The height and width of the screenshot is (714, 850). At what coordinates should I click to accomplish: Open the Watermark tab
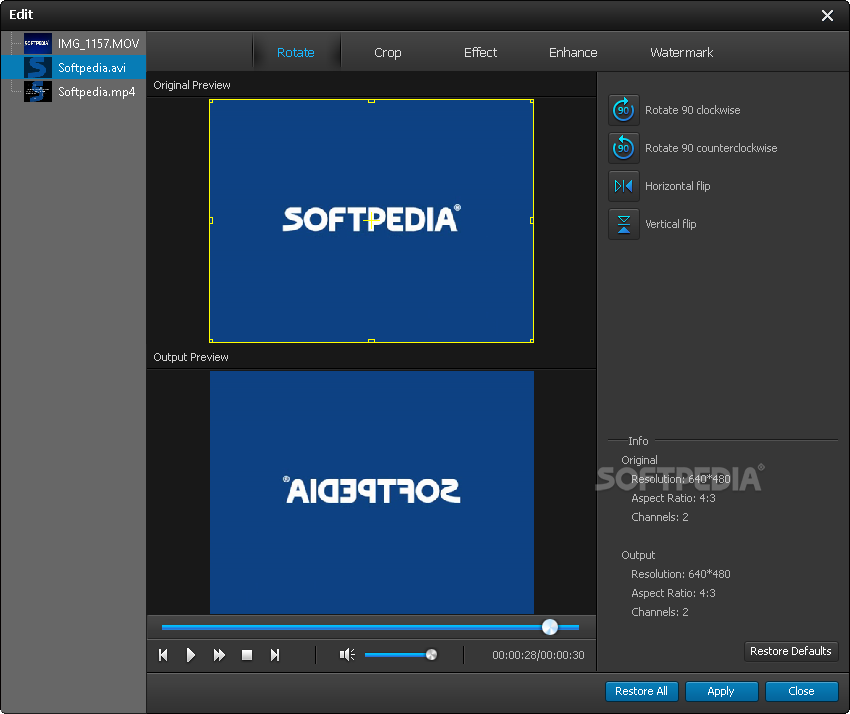pyautogui.click(x=681, y=53)
